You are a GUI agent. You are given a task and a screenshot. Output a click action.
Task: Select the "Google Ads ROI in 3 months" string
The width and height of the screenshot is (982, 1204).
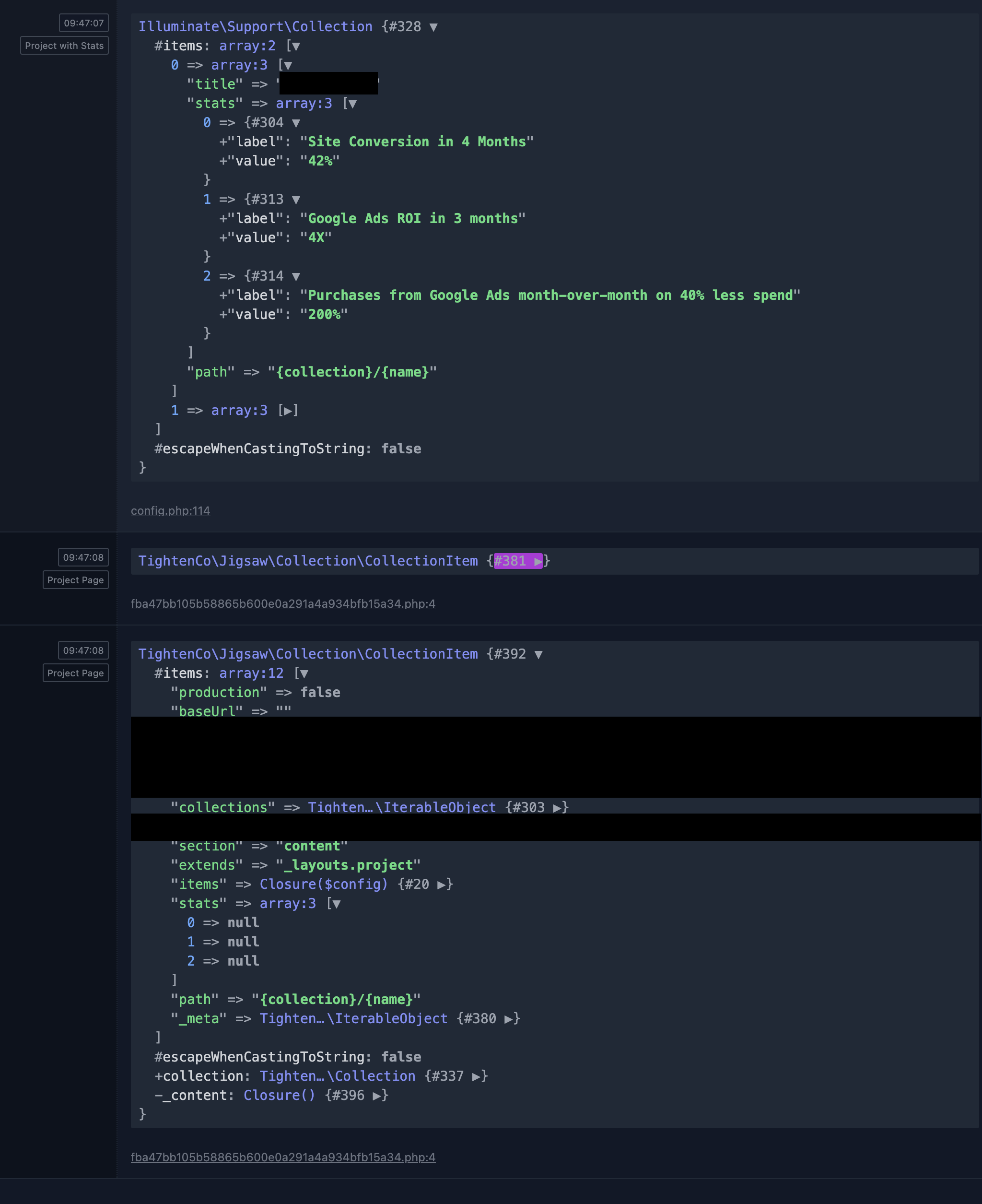click(412, 219)
